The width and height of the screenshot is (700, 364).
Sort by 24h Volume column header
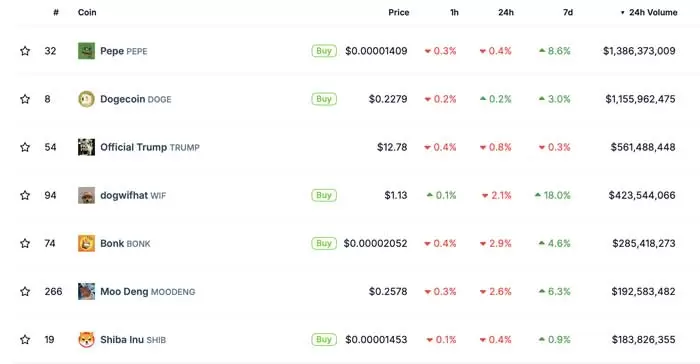(649, 13)
